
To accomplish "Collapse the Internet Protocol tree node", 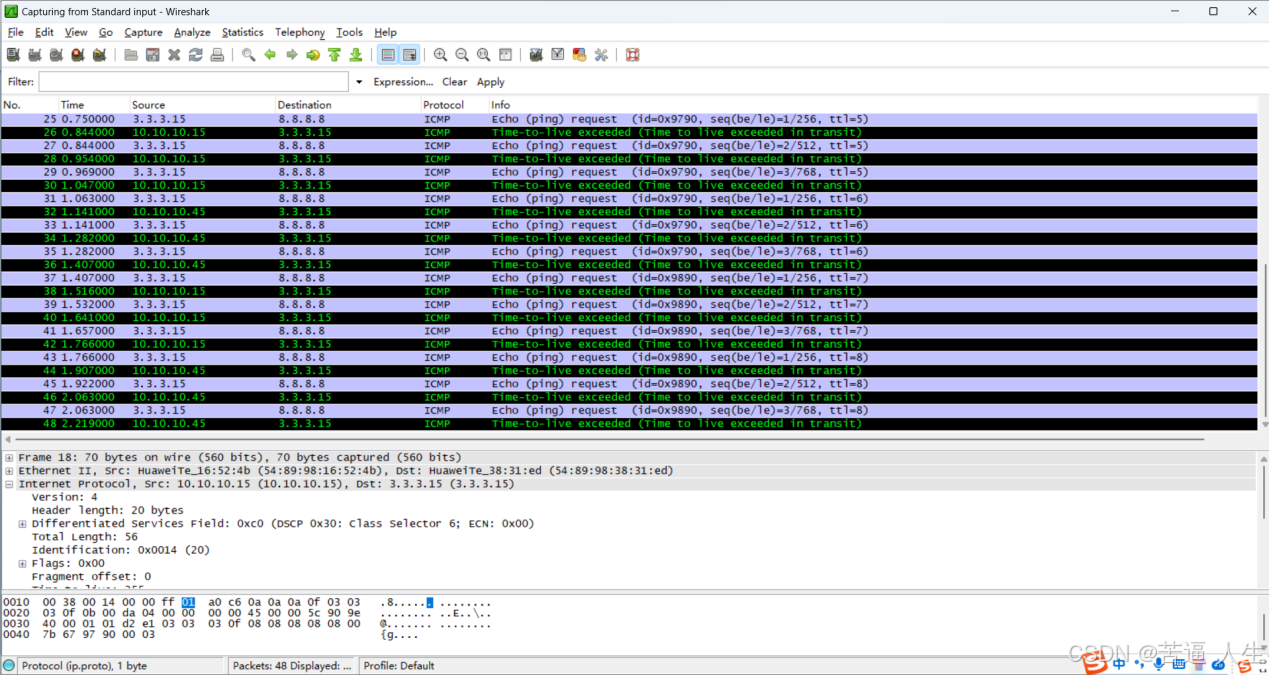I will pyautogui.click(x=9, y=484).
